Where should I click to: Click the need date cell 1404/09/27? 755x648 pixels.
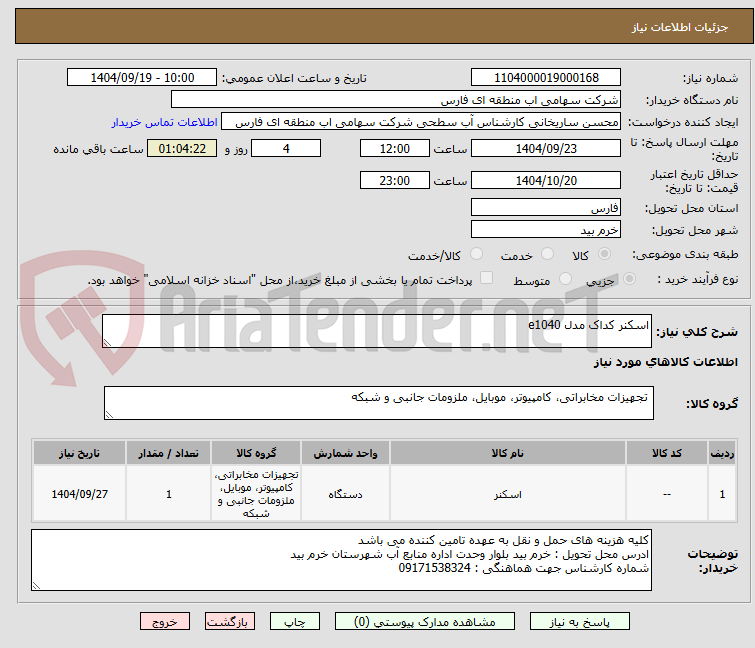point(79,494)
